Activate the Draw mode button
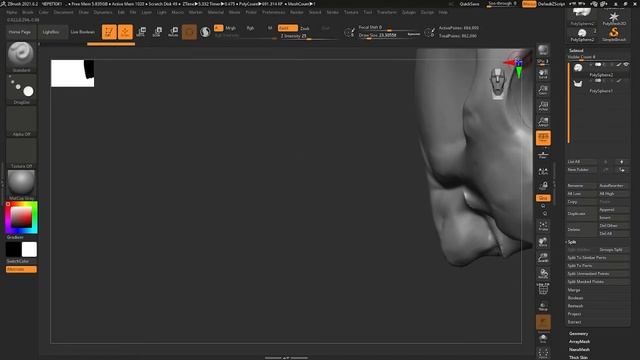 pyautogui.click(x=125, y=32)
